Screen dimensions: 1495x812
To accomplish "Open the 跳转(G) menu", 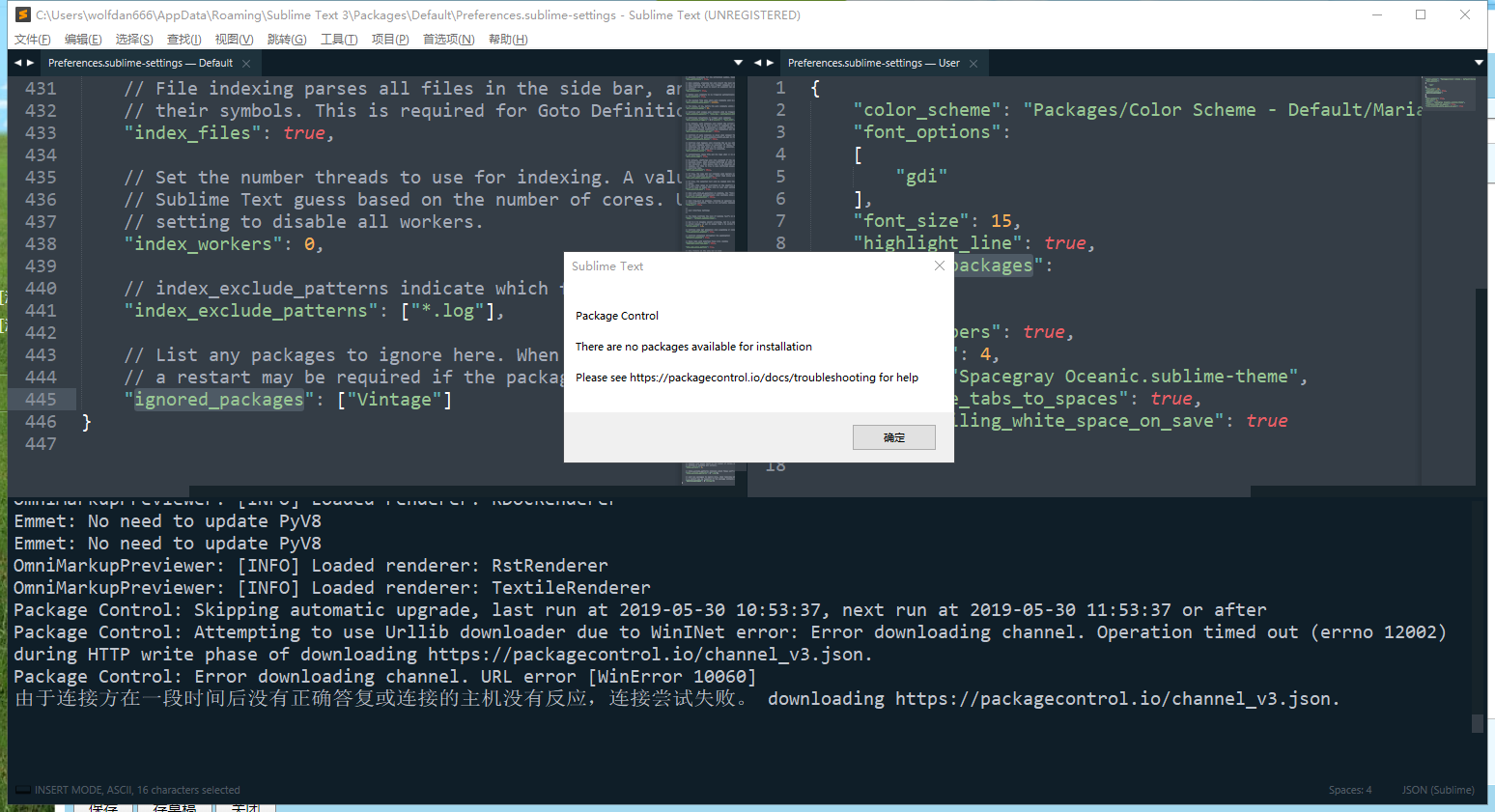I will pos(287,40).
